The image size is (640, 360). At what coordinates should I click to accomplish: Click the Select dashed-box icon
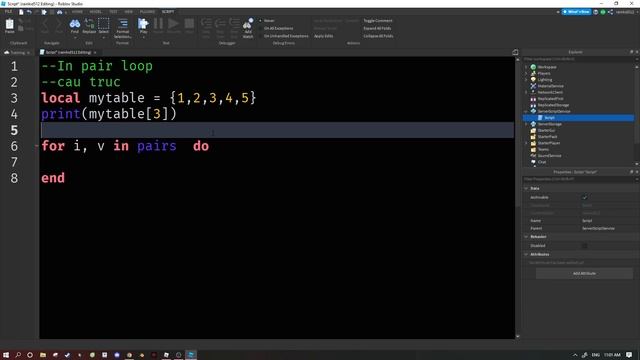pos(104,25)
